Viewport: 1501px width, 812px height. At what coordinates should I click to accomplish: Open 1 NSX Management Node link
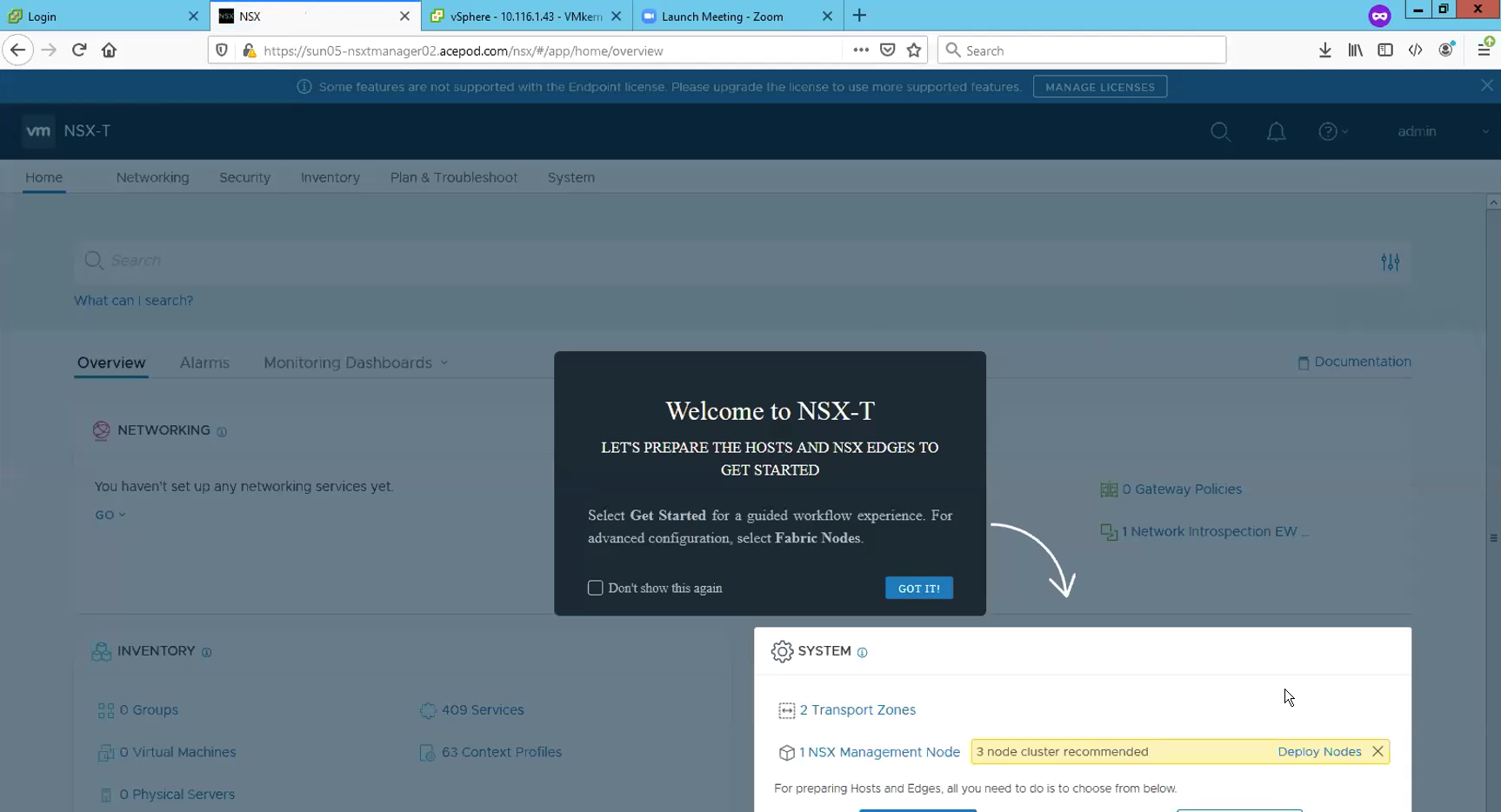coord(879,752)
